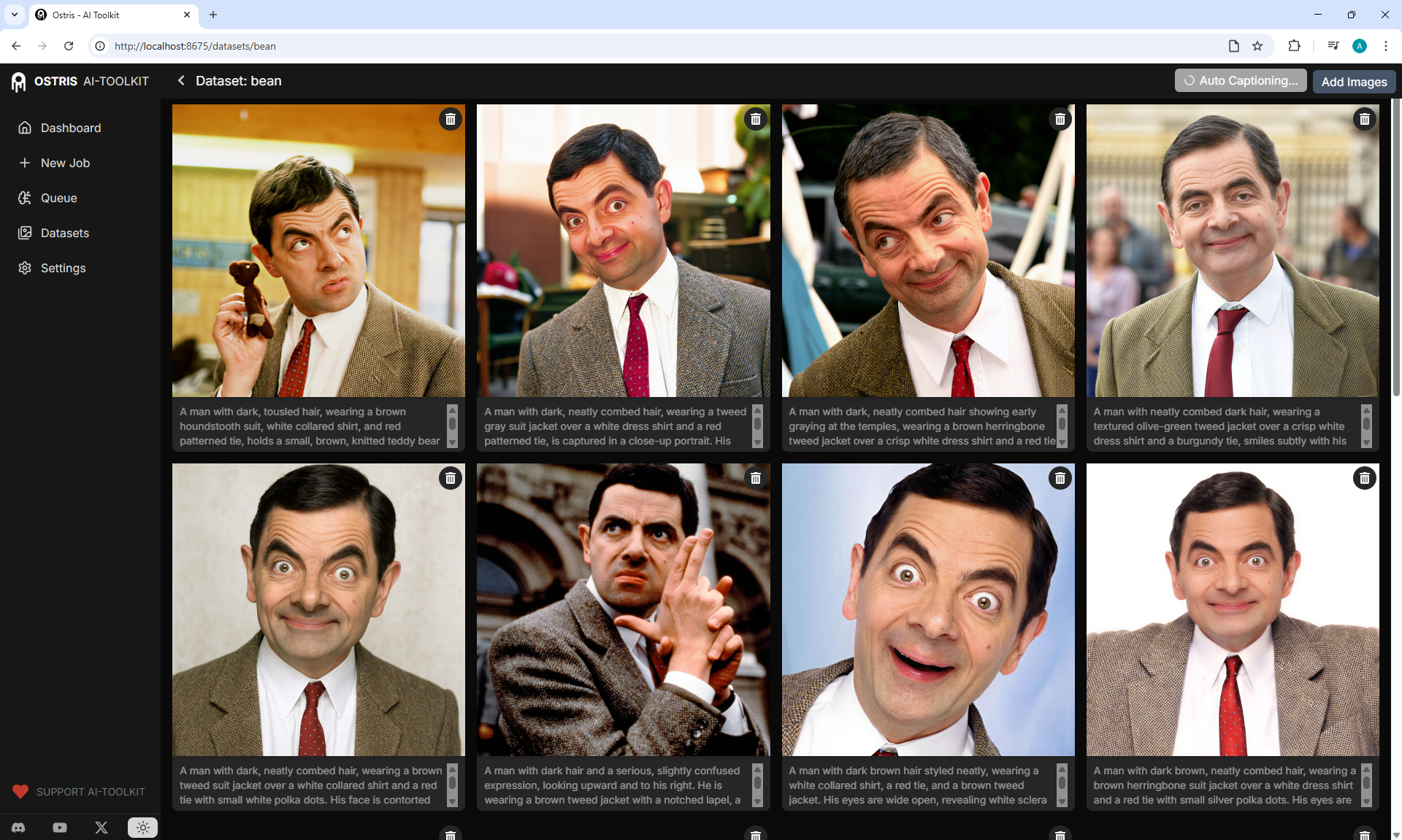
Task: Click the Add Images button
Action: [x=1354, y=82]
